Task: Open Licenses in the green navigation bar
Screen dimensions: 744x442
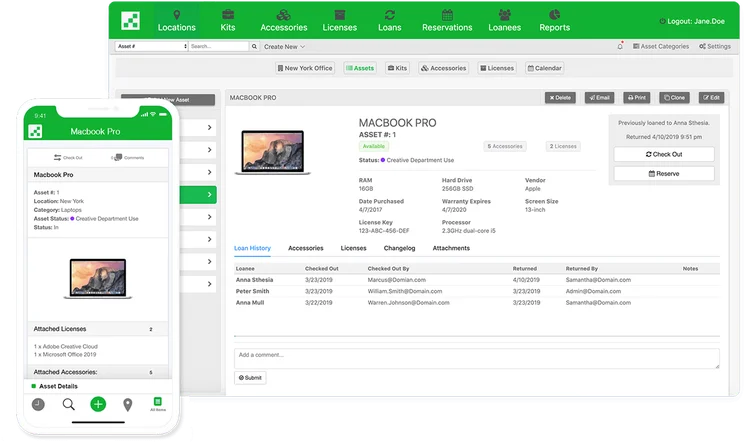Action: [340, 21]
